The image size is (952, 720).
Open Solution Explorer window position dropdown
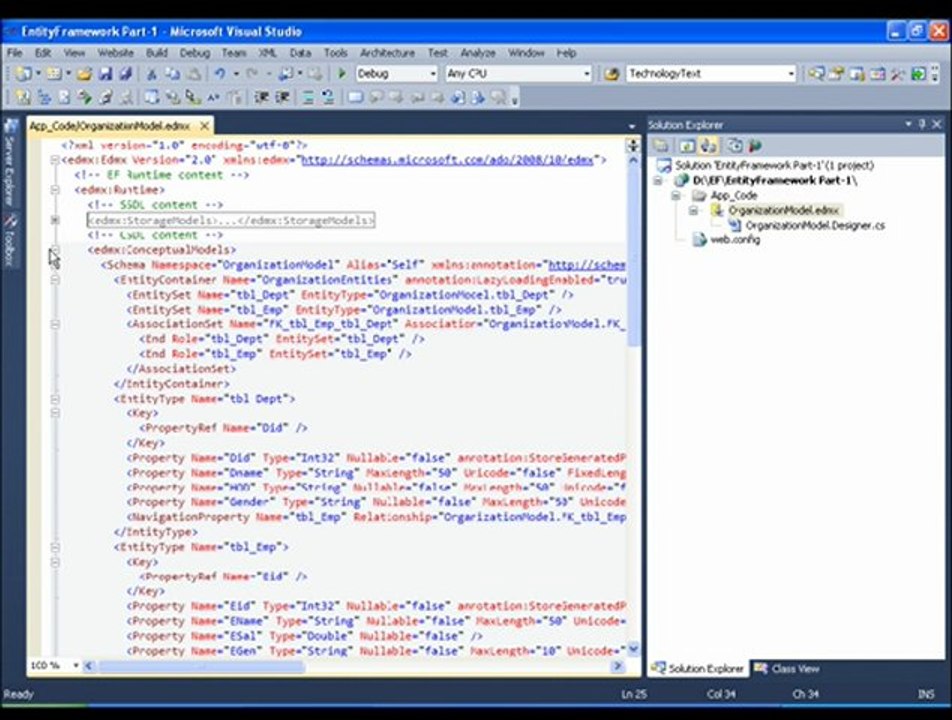point(908,124)
